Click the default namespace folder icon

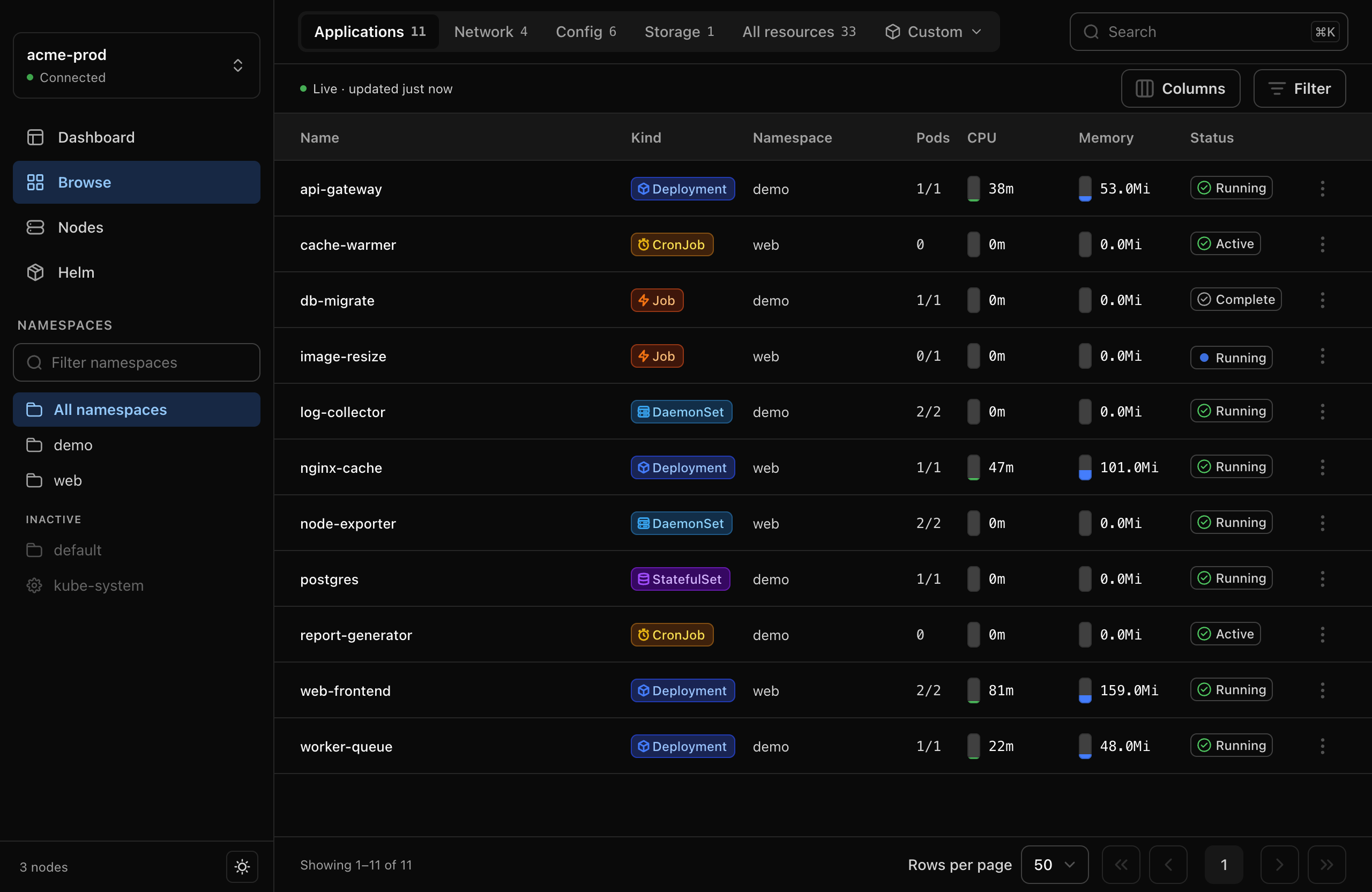click(34, 550)
